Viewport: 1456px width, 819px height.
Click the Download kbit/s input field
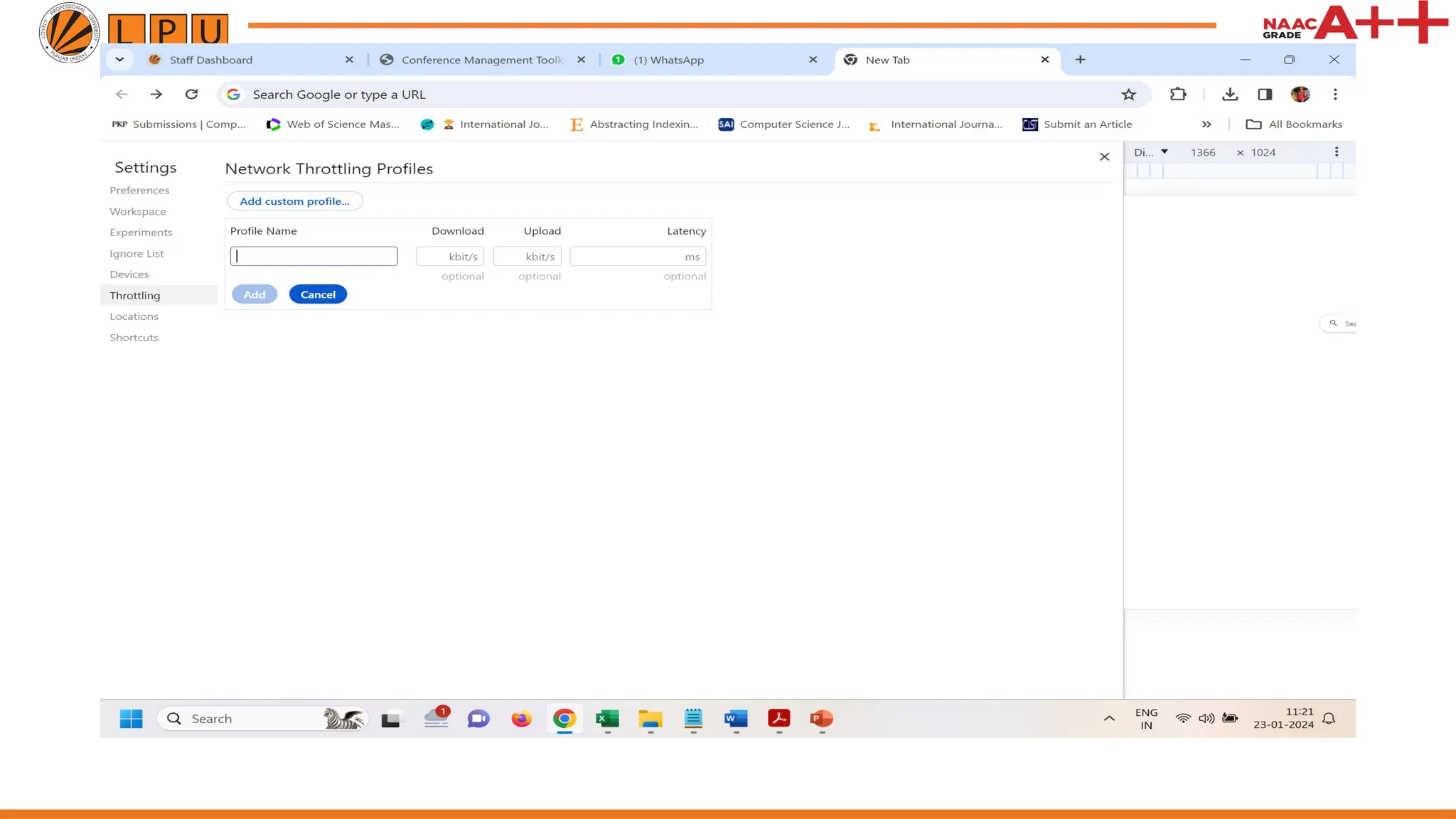pyautogui.click(x=450, y=257)
